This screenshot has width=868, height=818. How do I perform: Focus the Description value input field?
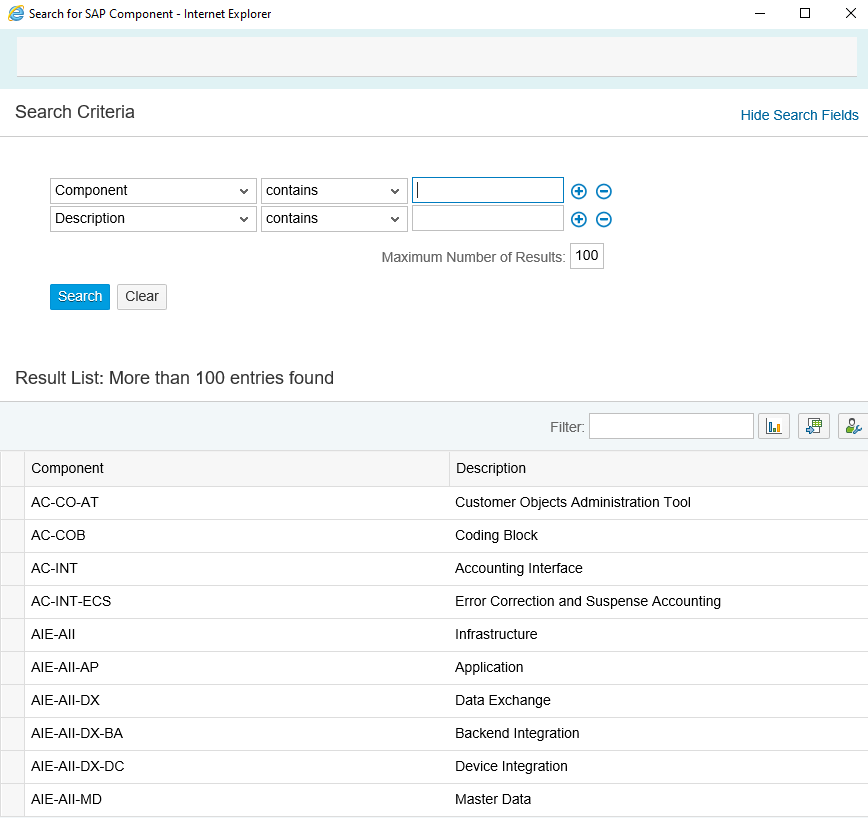coord(488,219)
